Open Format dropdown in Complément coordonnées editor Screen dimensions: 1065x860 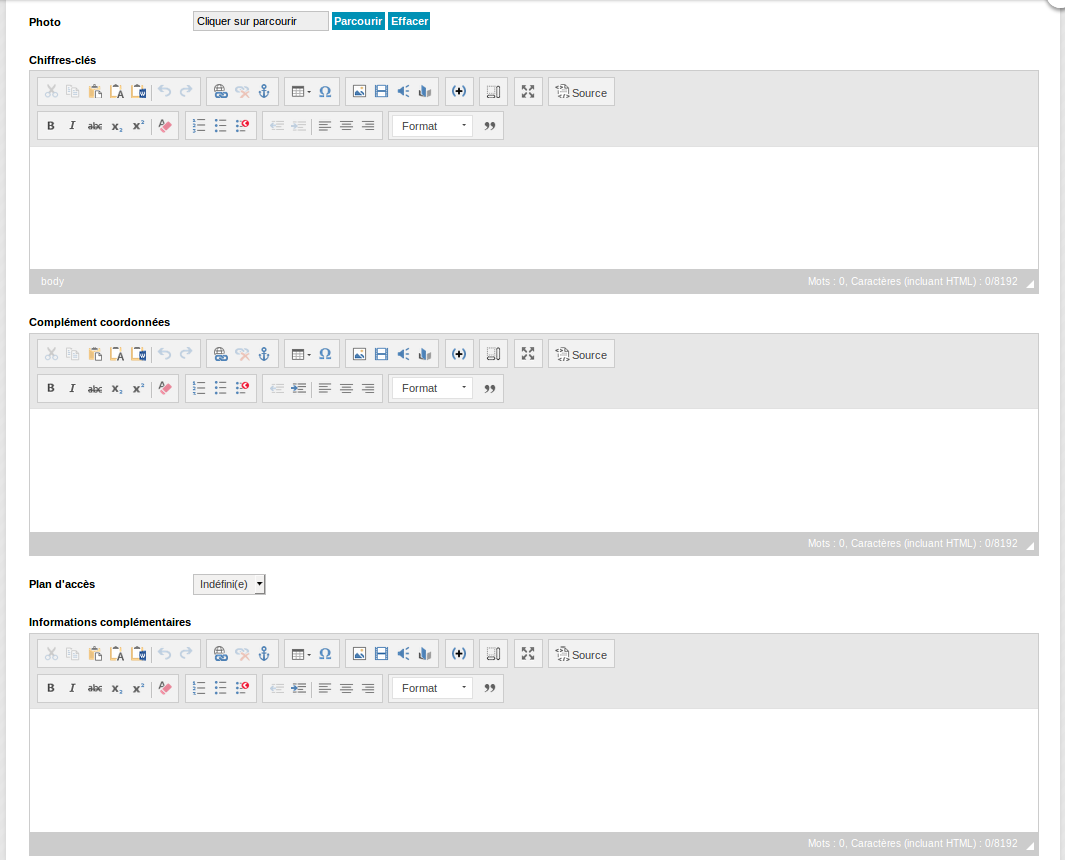tap(432, 389)
